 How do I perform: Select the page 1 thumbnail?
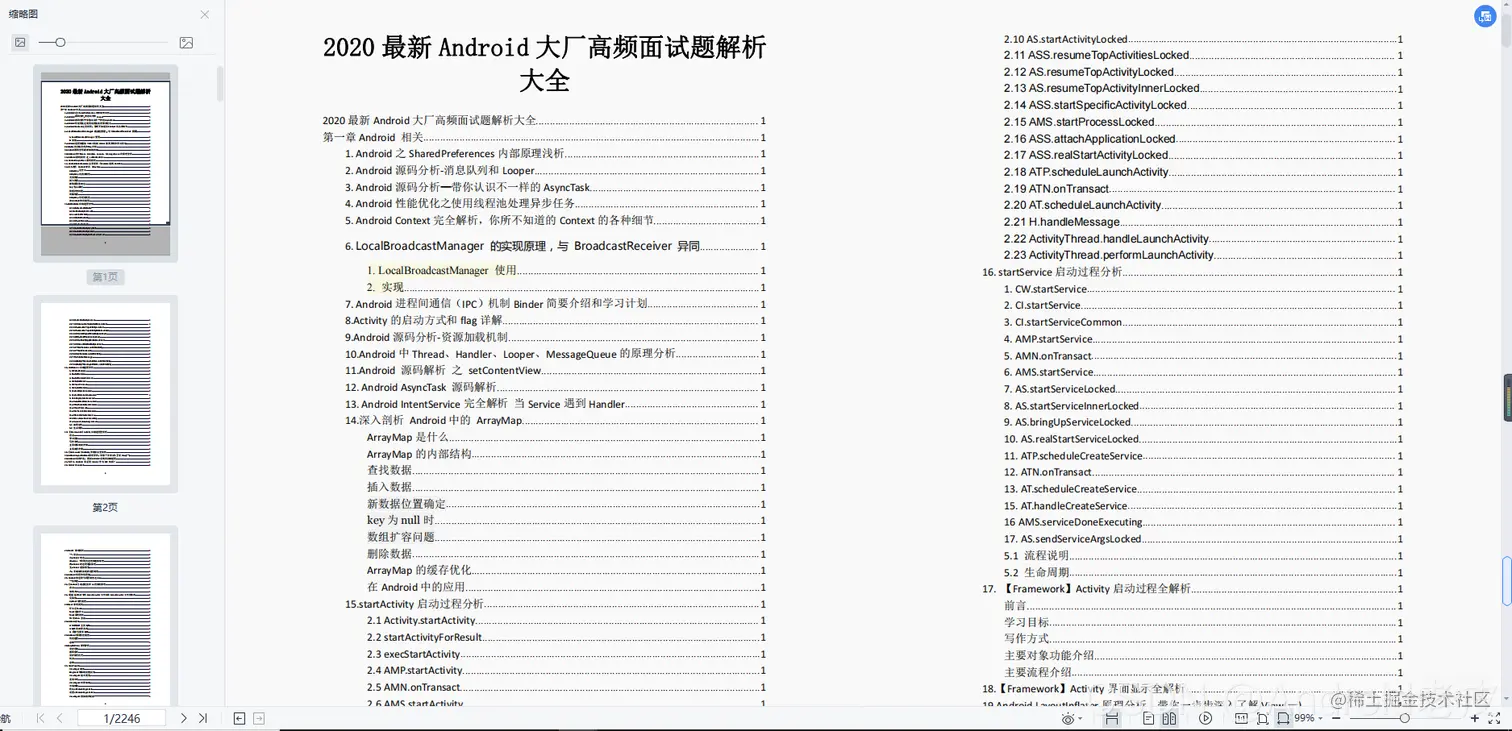(x=105, y=163)
